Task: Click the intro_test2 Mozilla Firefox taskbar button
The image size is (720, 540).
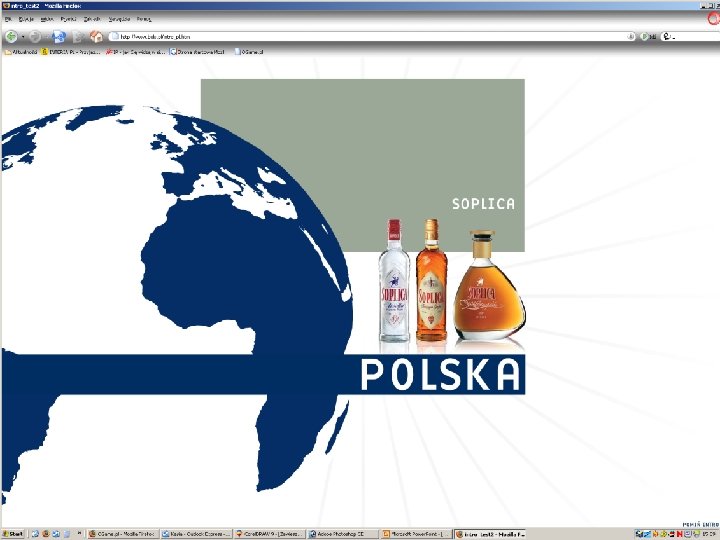Action: click(489, 534)
